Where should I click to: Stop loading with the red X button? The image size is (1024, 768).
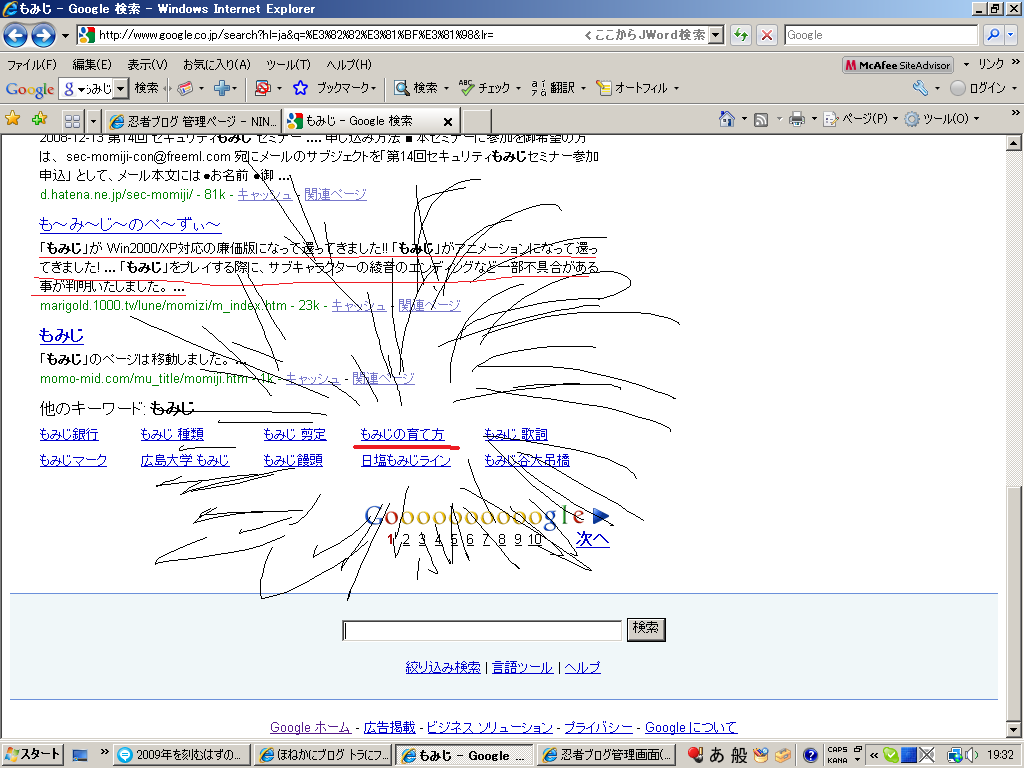click(767, 35)
